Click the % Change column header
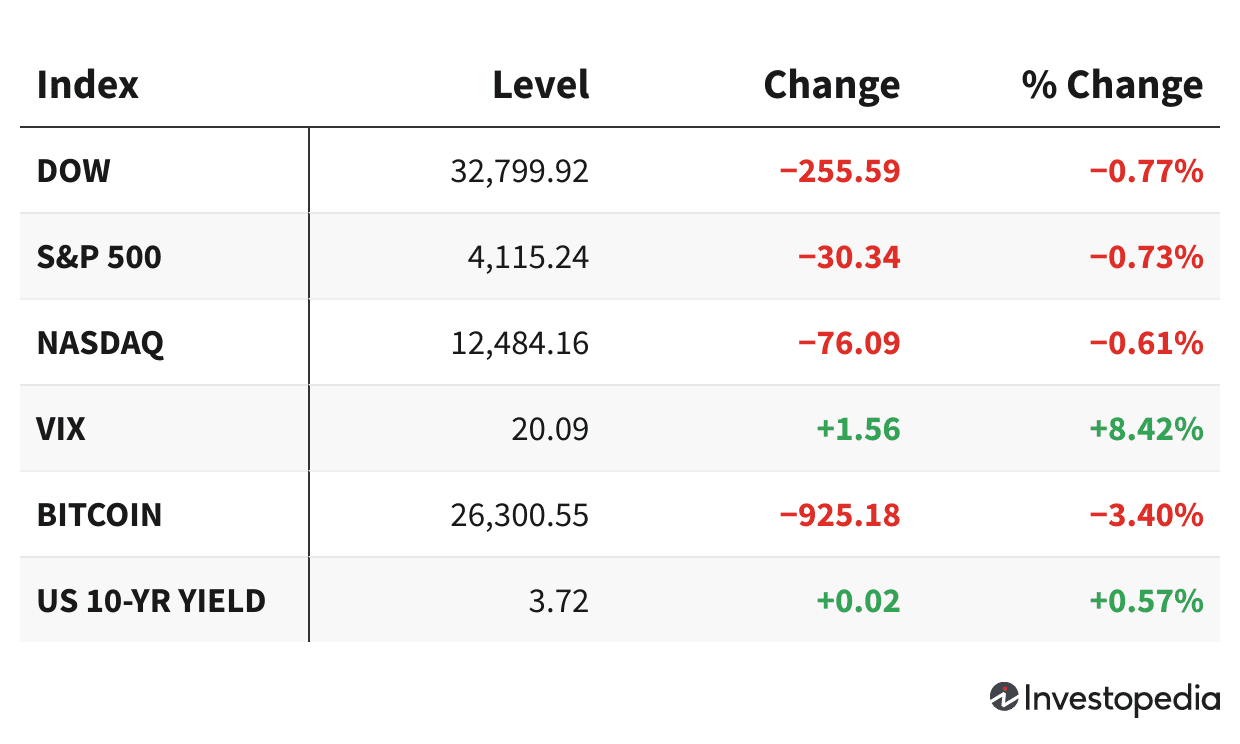Image resolution: width=1240 pixels, height=744 pixels. [x=1112, y=85]
